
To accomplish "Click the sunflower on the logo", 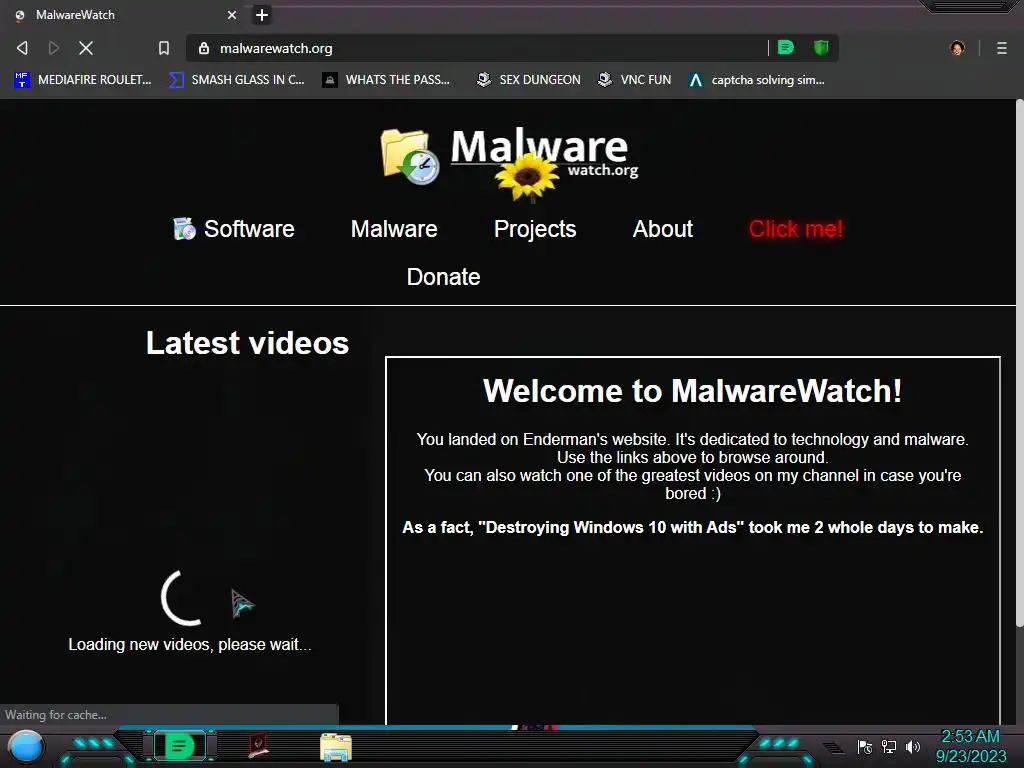I will pyautogui.click(x=527, y=175).
